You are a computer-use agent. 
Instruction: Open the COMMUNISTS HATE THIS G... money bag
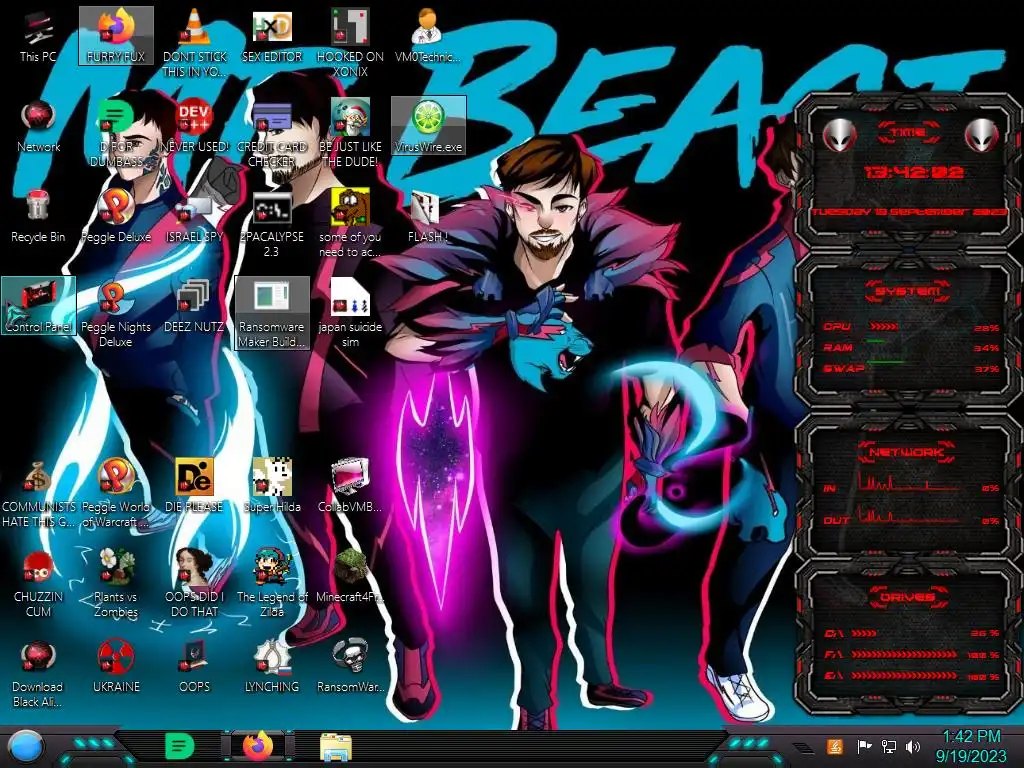38,494
